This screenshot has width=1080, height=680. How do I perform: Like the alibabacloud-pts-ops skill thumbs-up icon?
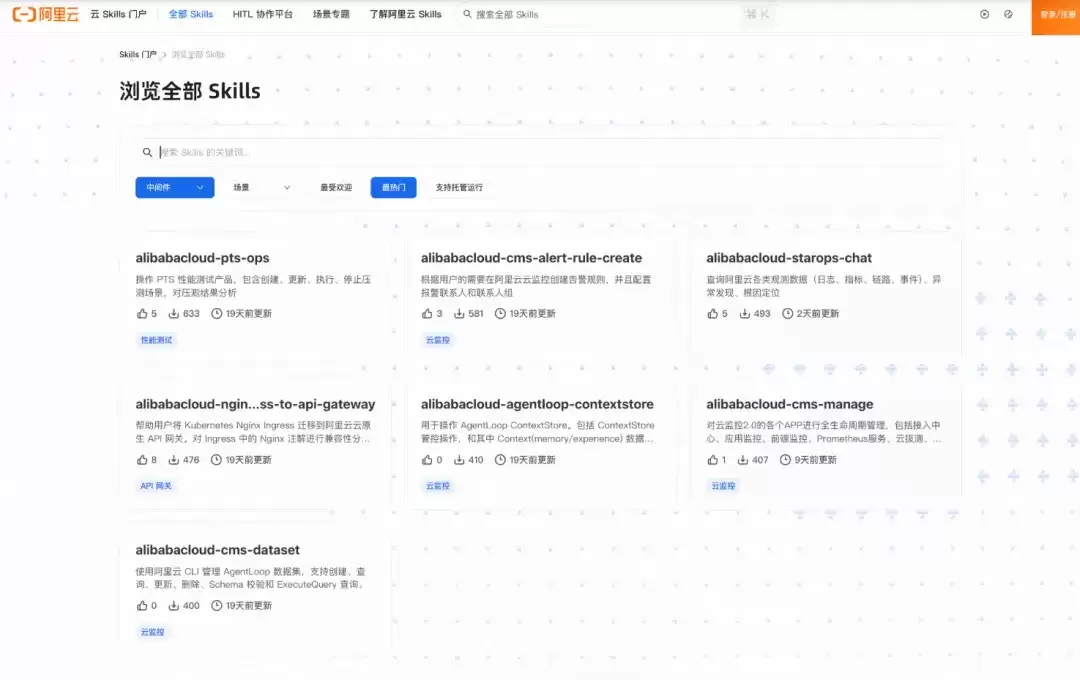point(142,313)
